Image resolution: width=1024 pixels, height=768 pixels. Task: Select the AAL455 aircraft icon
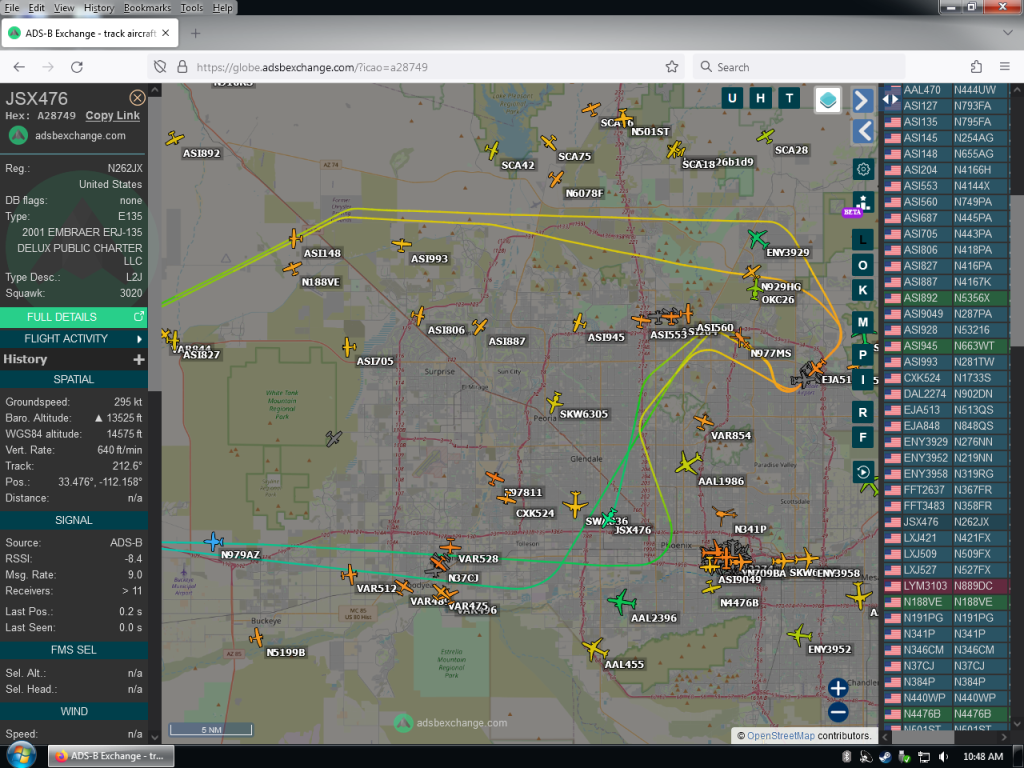(594, 649)
